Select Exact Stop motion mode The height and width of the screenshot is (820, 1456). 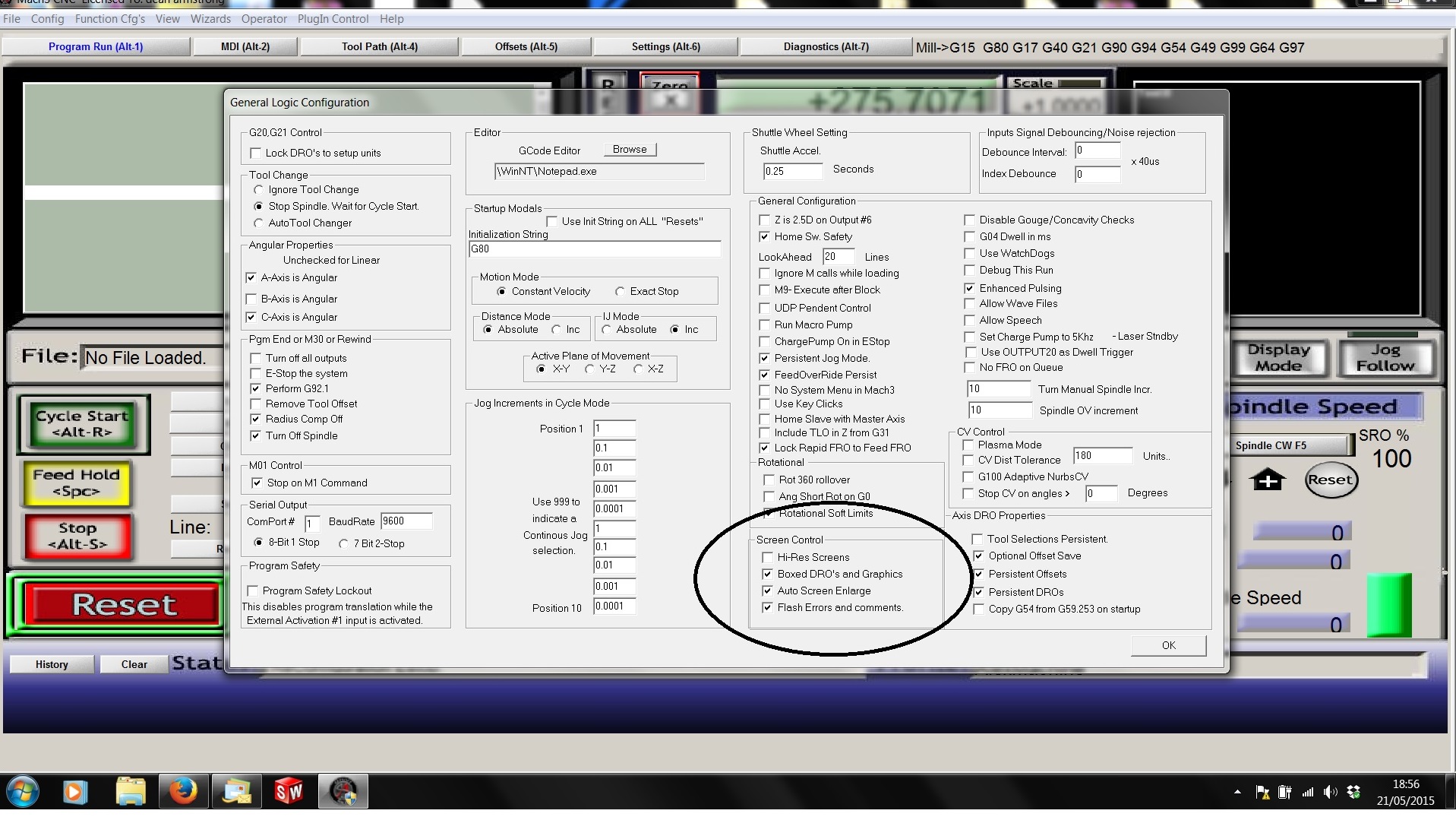[x=621, y=292]
